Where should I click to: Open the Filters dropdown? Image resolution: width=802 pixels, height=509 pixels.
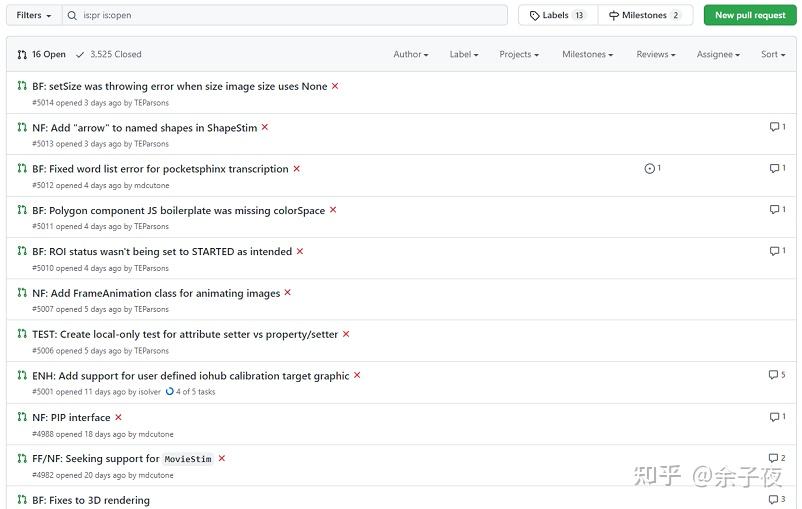32,15
